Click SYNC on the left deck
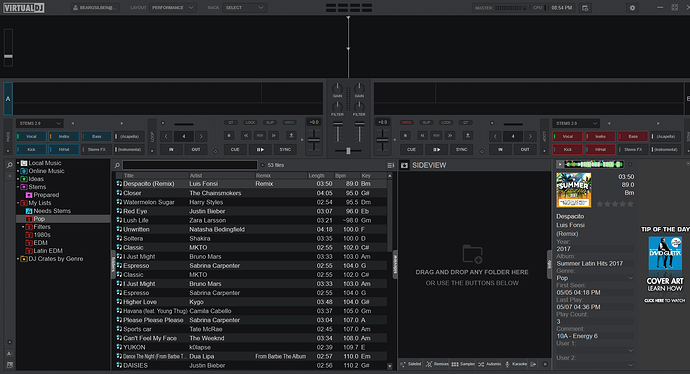Image resolution: width=690 pixels, height=374 pixels. click(285, 150)
